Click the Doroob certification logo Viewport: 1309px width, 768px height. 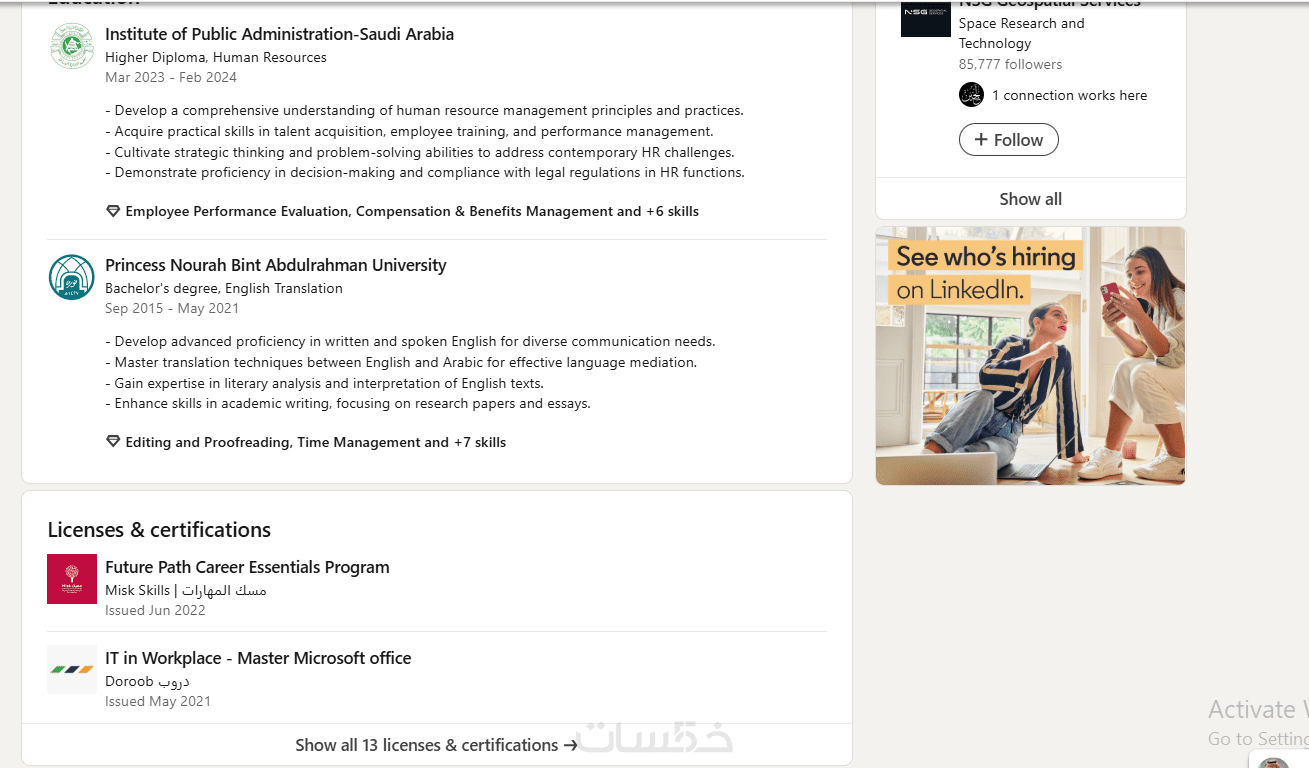[72, 670]
